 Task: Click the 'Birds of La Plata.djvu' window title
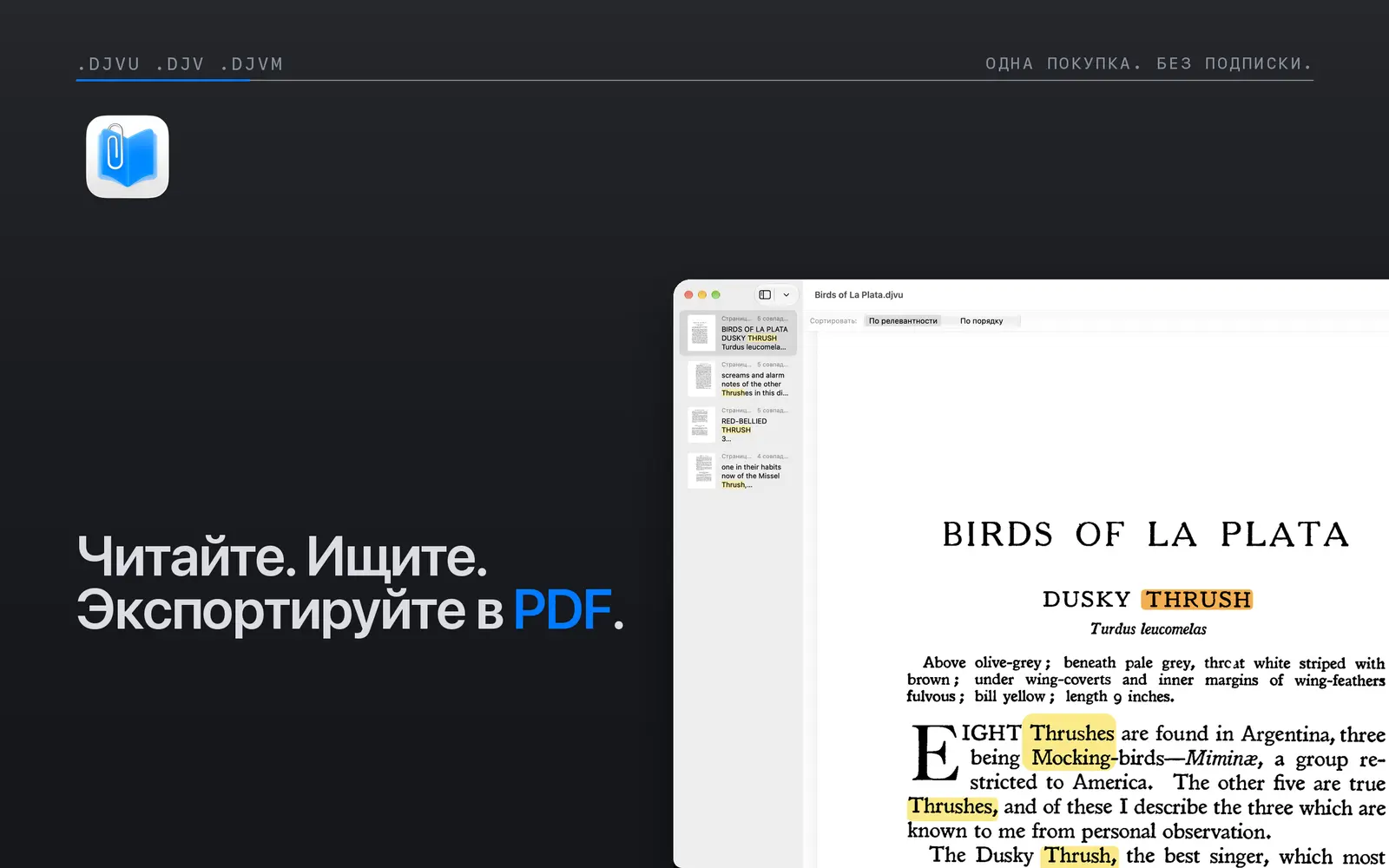pyautogui.click(x=859, y=295)
